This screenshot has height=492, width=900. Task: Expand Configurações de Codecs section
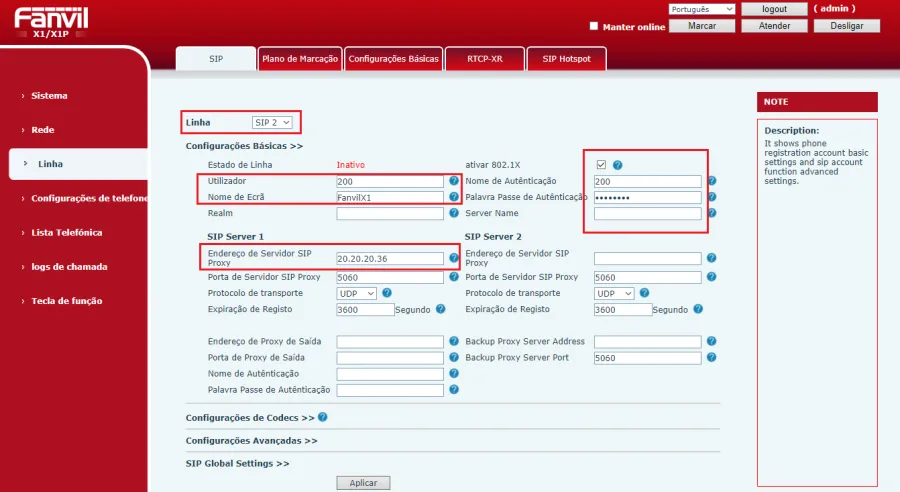(x=250, y=417)
